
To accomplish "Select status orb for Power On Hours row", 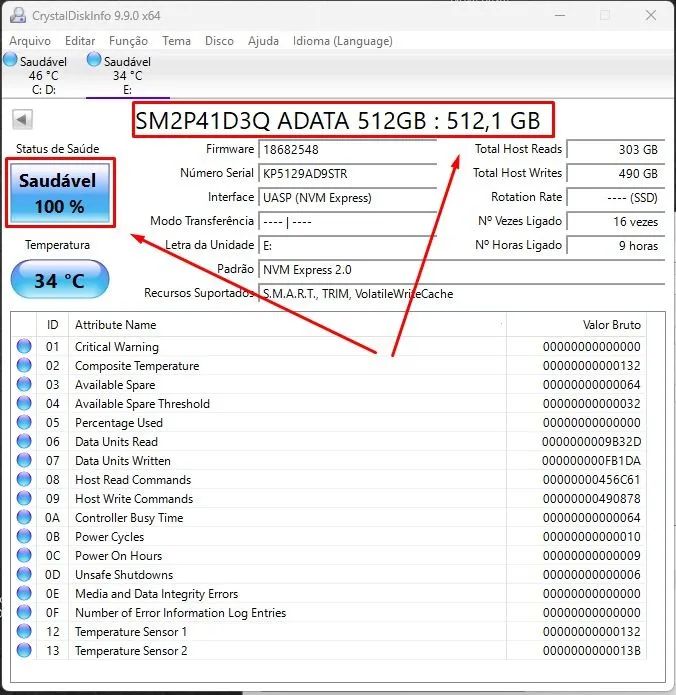I will click(x=24, y=555).
